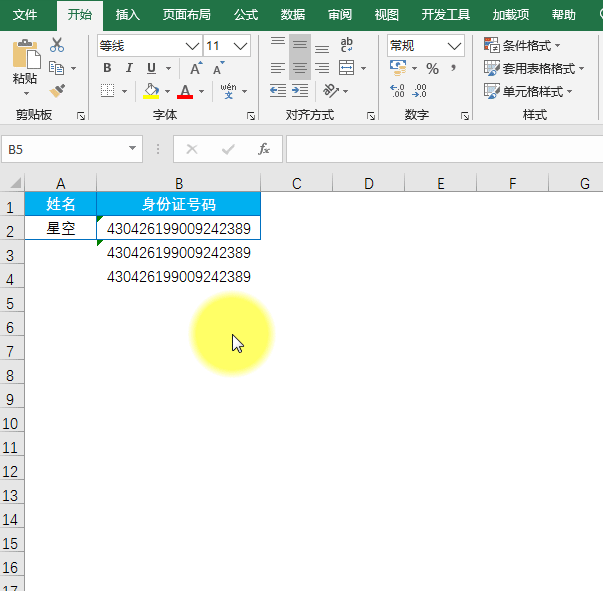Toggle align right
This screenshot has width=603, height=591.
pos(322,68)
